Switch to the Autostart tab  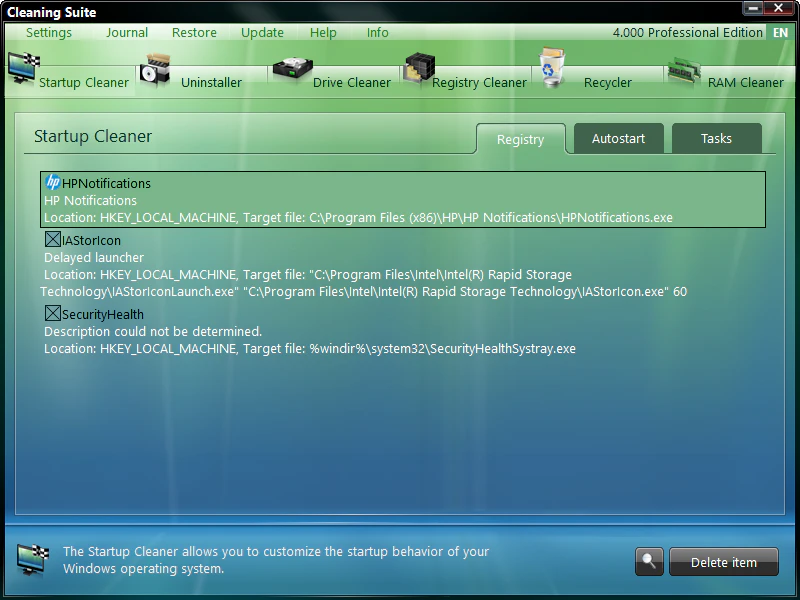(x=617, y=139)
